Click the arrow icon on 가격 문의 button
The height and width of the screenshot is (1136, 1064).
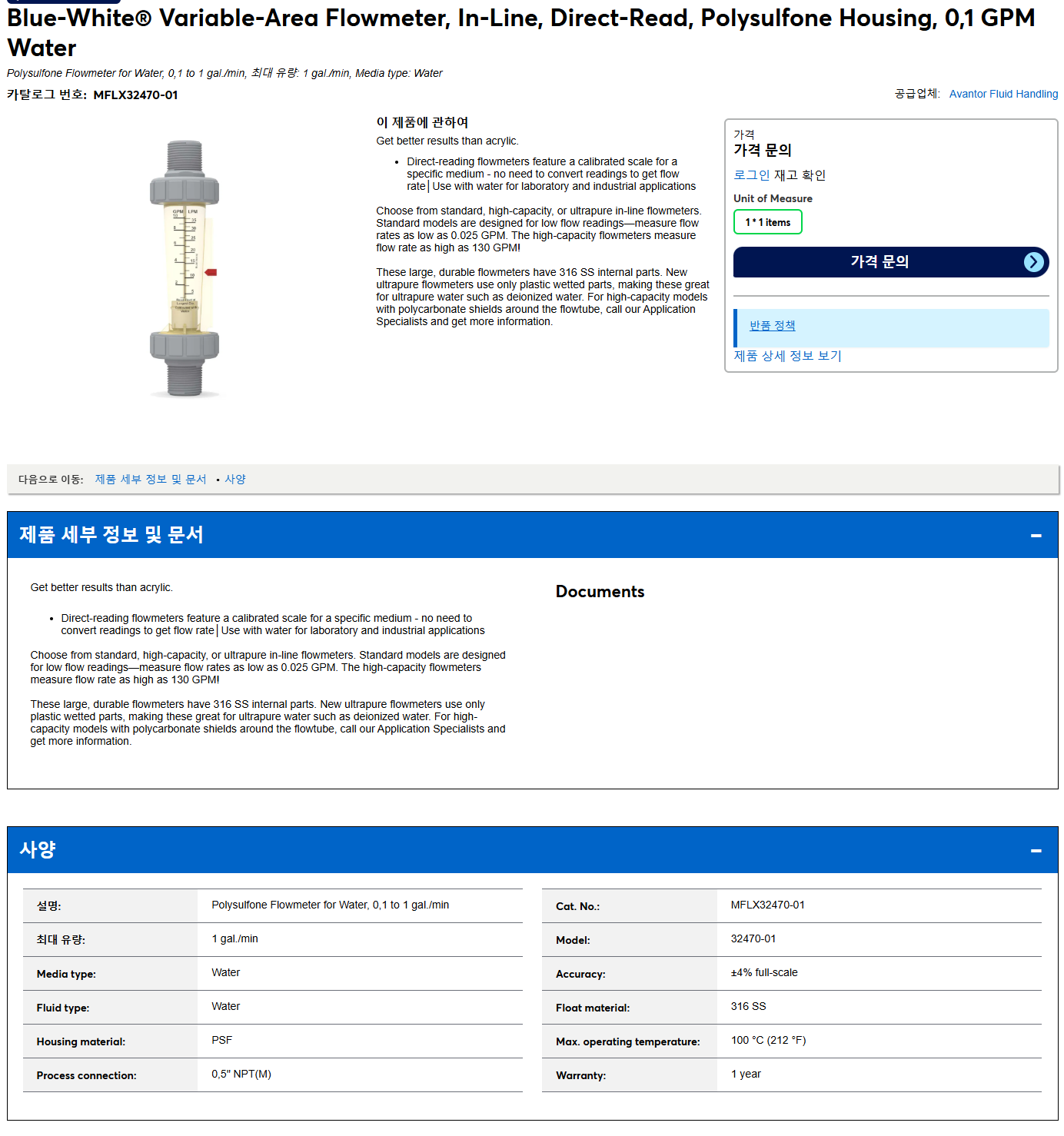pyautogui.click(x=1034, y=262)
